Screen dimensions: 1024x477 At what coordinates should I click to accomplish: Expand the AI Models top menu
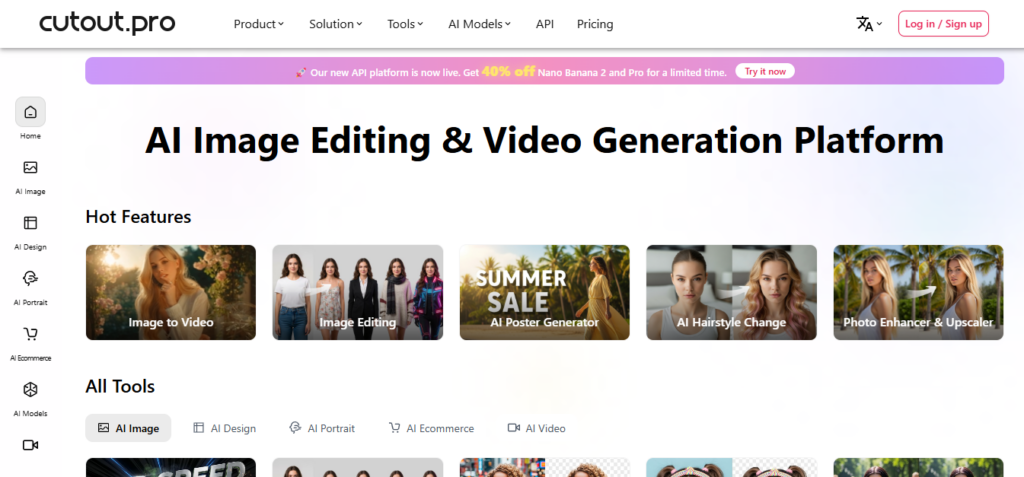(x=479, y=24)
